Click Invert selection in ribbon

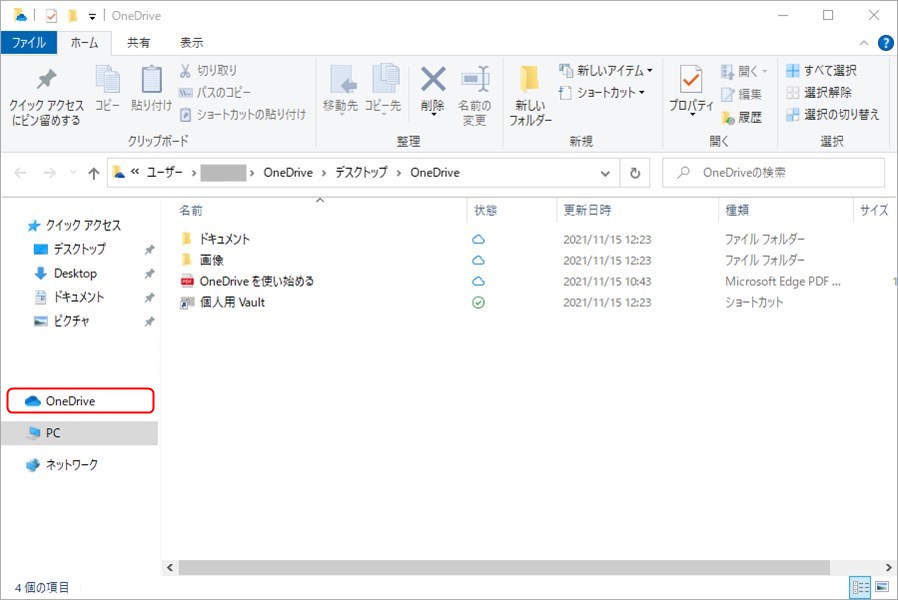pos(833,115)
